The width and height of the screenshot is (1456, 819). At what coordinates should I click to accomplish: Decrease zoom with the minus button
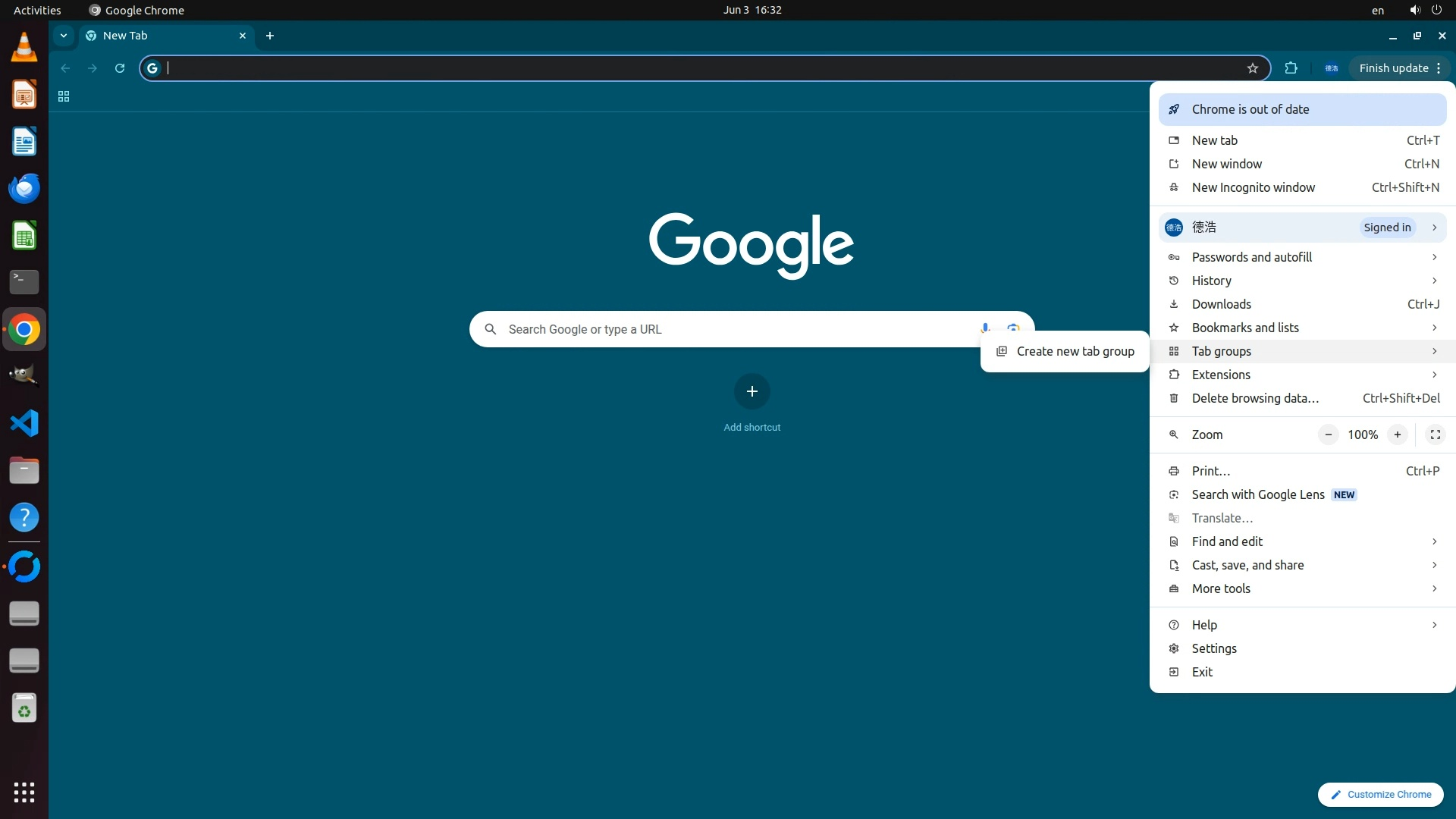[1328, 435]
